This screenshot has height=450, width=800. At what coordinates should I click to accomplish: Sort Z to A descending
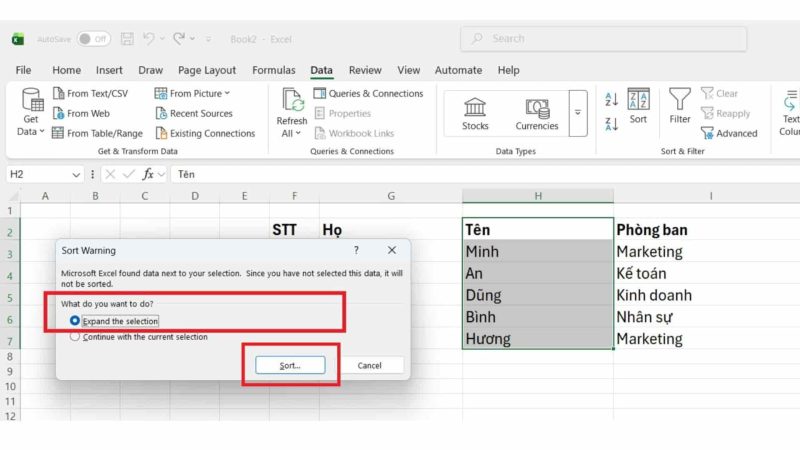pos(612,124)
